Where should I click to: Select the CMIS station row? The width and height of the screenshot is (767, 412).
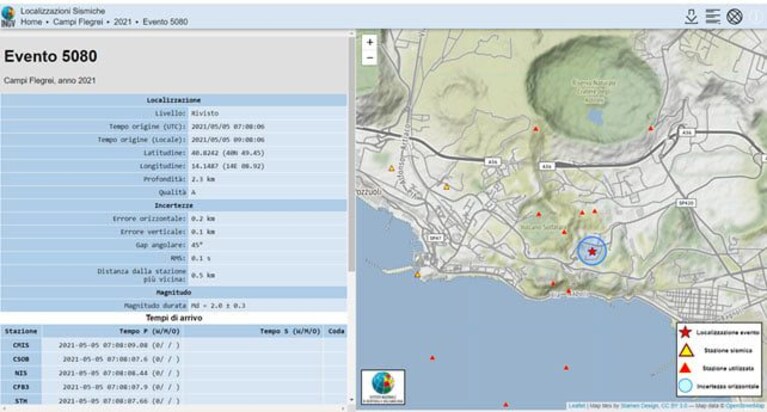coord(174,345)
